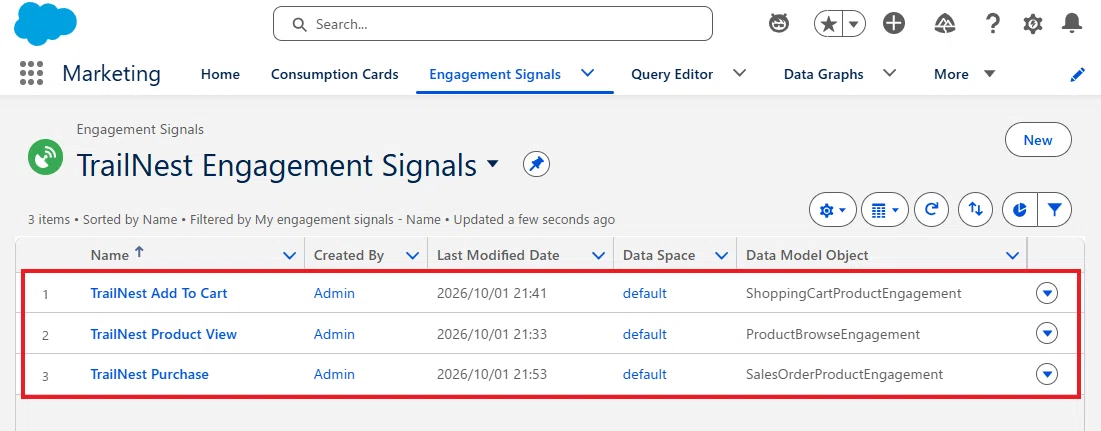The height and width of the screenshot is (431, 1101).
Task: Open the List View Controls gear dropdown
Action: pyautogui.click(x=833, y=209)
